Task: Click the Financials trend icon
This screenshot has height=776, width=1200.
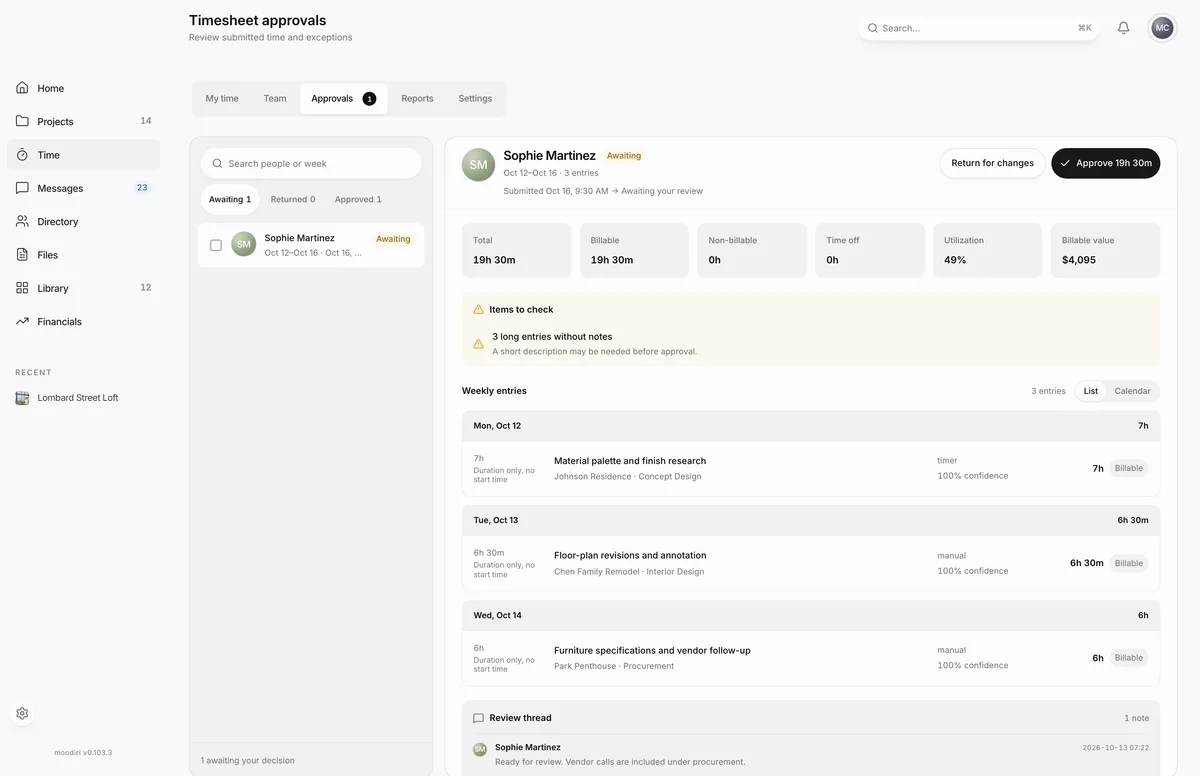Action: point(22,321)
